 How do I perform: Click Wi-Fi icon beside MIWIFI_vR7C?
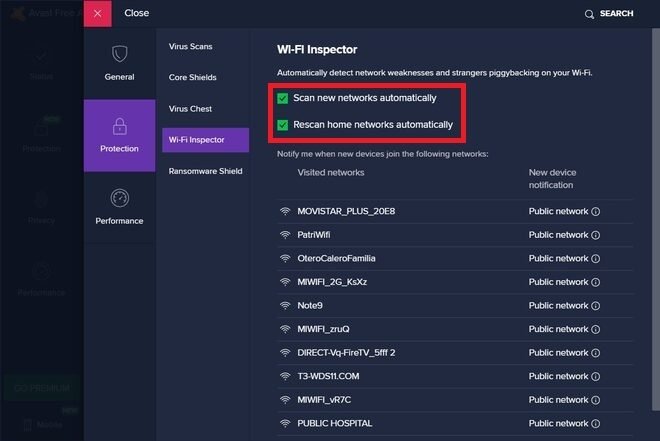pos(285,400)
